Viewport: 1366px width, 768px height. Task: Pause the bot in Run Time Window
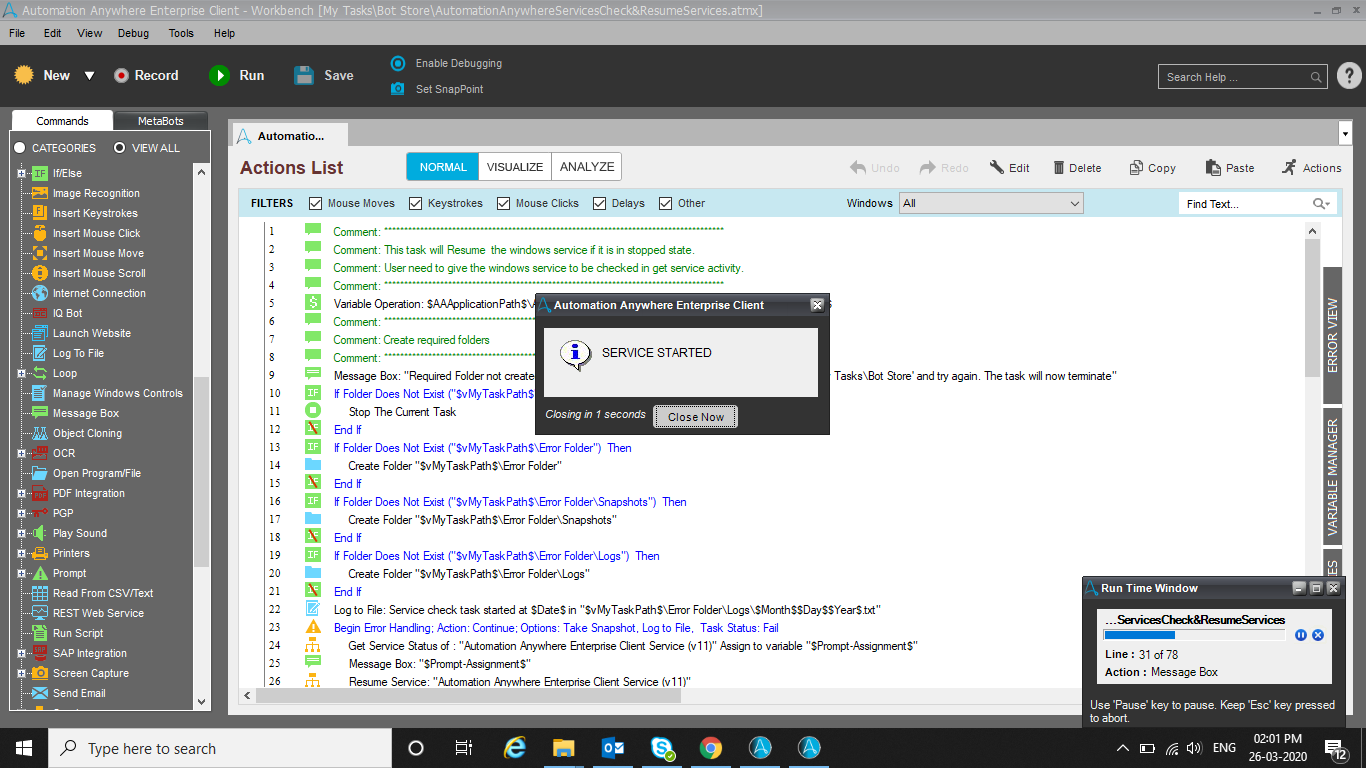[1301, 635]
